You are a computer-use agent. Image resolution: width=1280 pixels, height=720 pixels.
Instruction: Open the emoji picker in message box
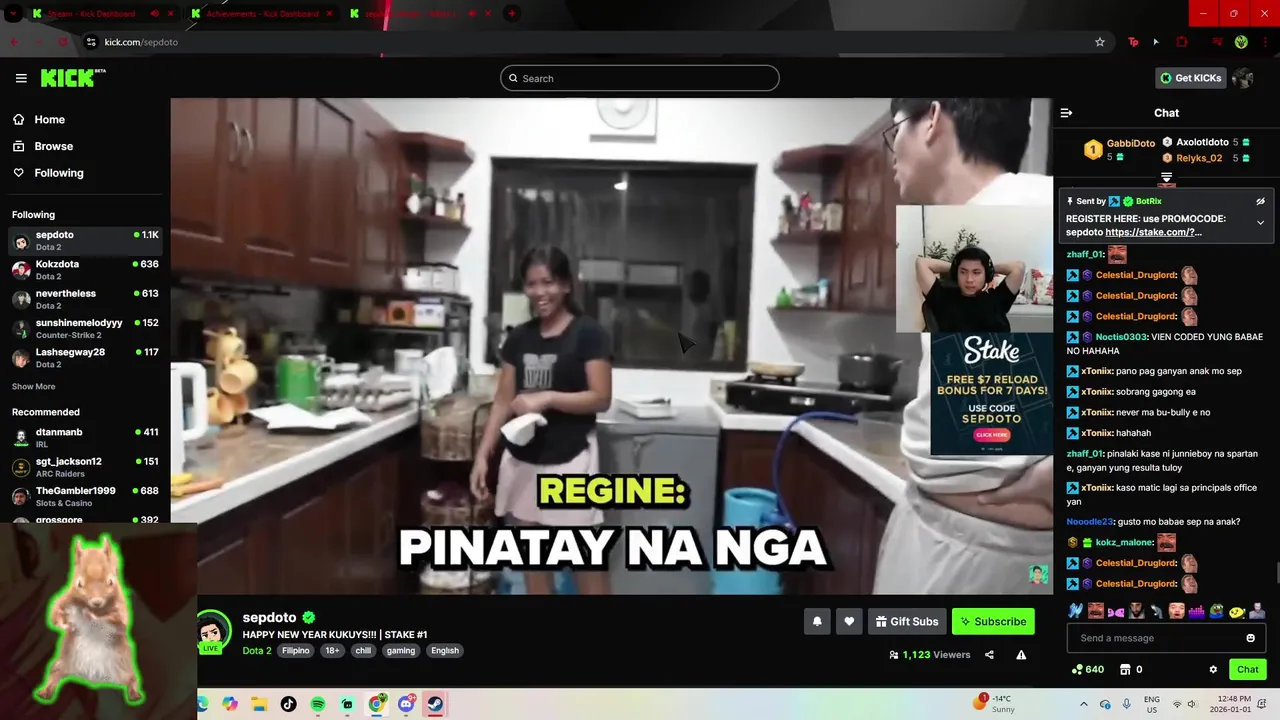point(1250,638)
